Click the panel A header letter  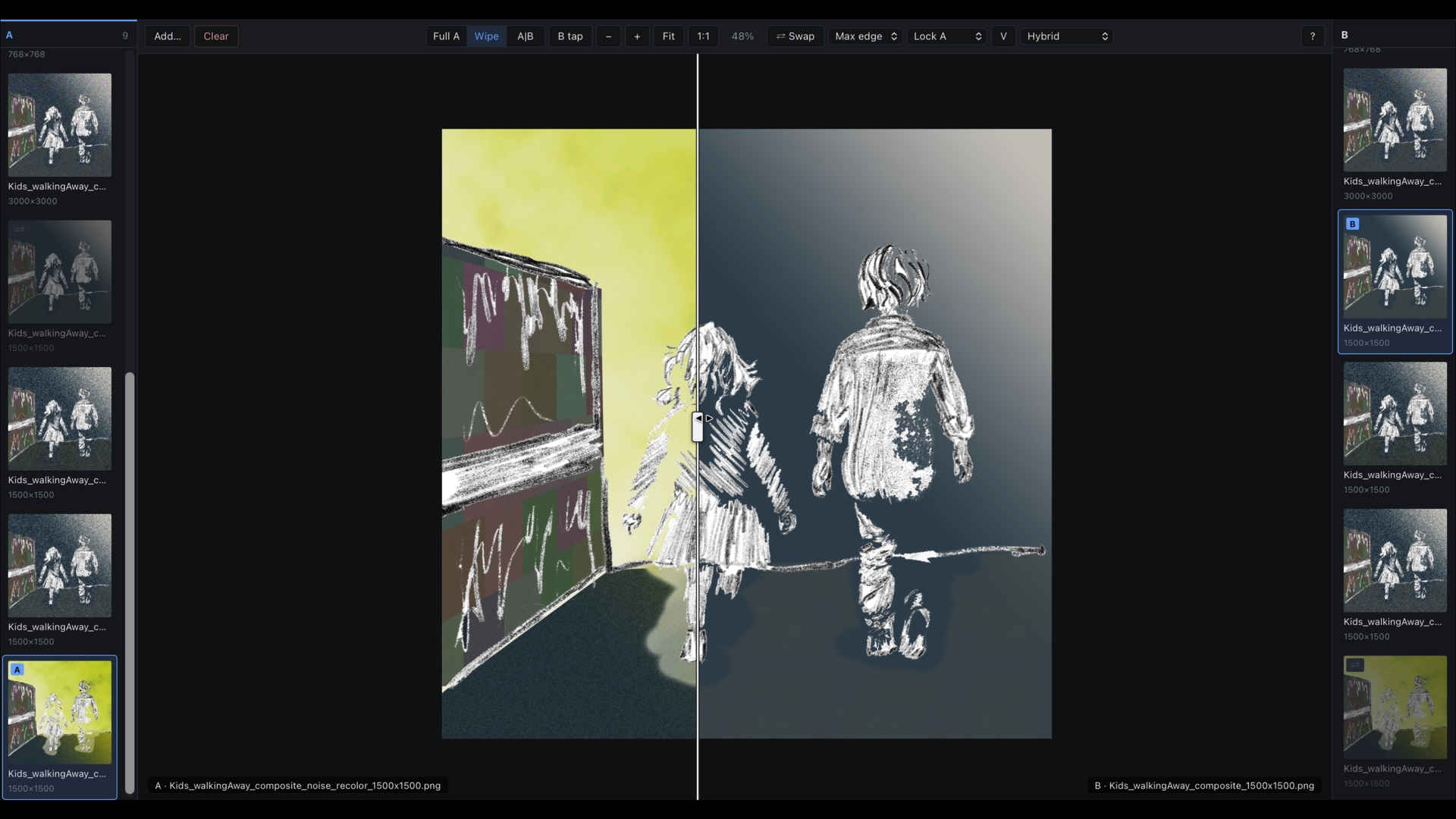coord(9,35)
